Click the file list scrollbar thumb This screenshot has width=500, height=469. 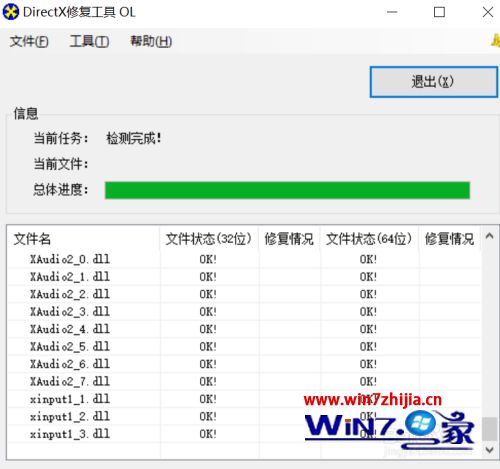[489, 429]
